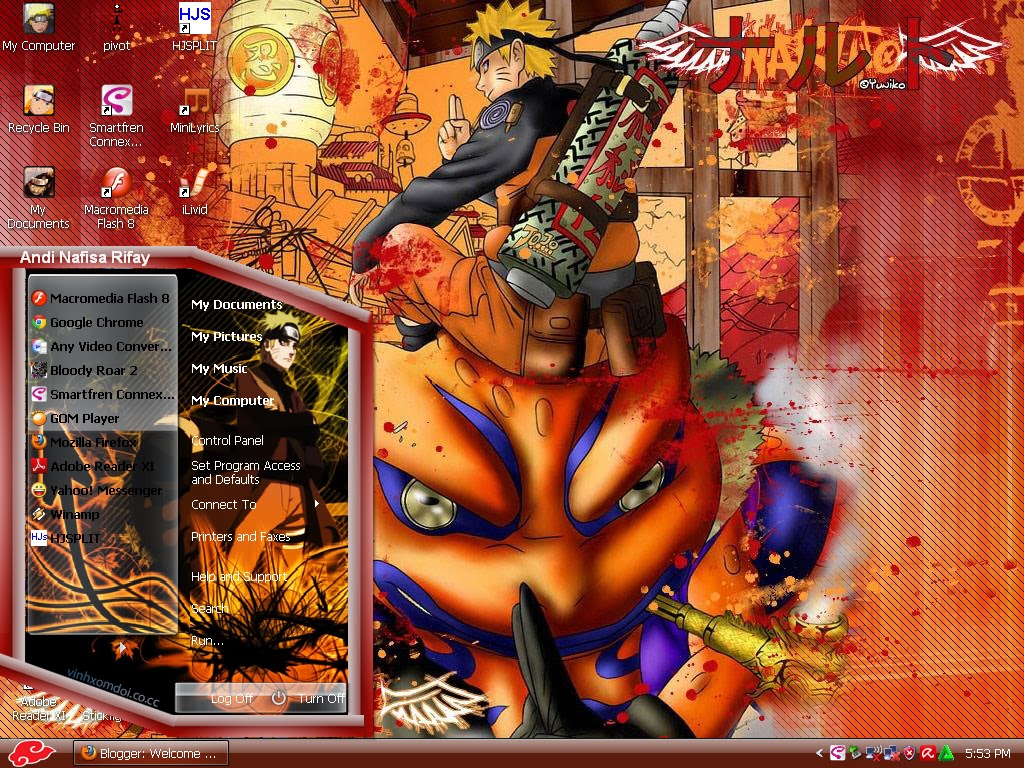
Task: Open Windows Security Alerts shield icon
Action: (909, 754)
